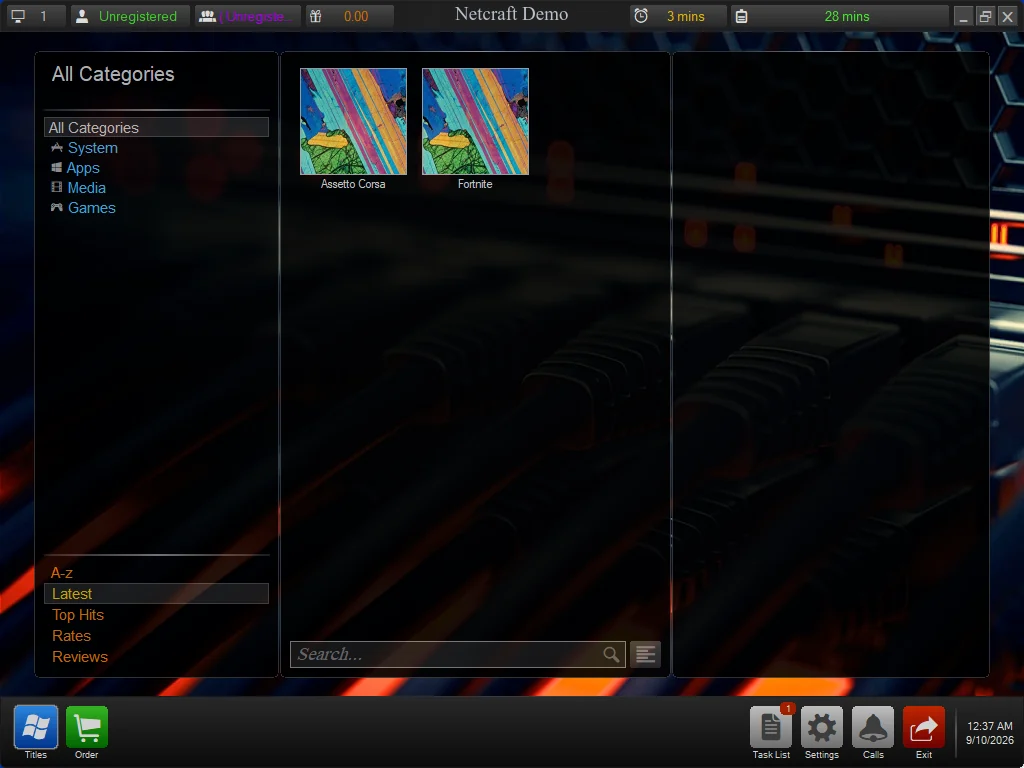Click the Assetto Corsa title label
This screenshot has height=768, width=1024.
pyautogui.click(x=353, y=184)
